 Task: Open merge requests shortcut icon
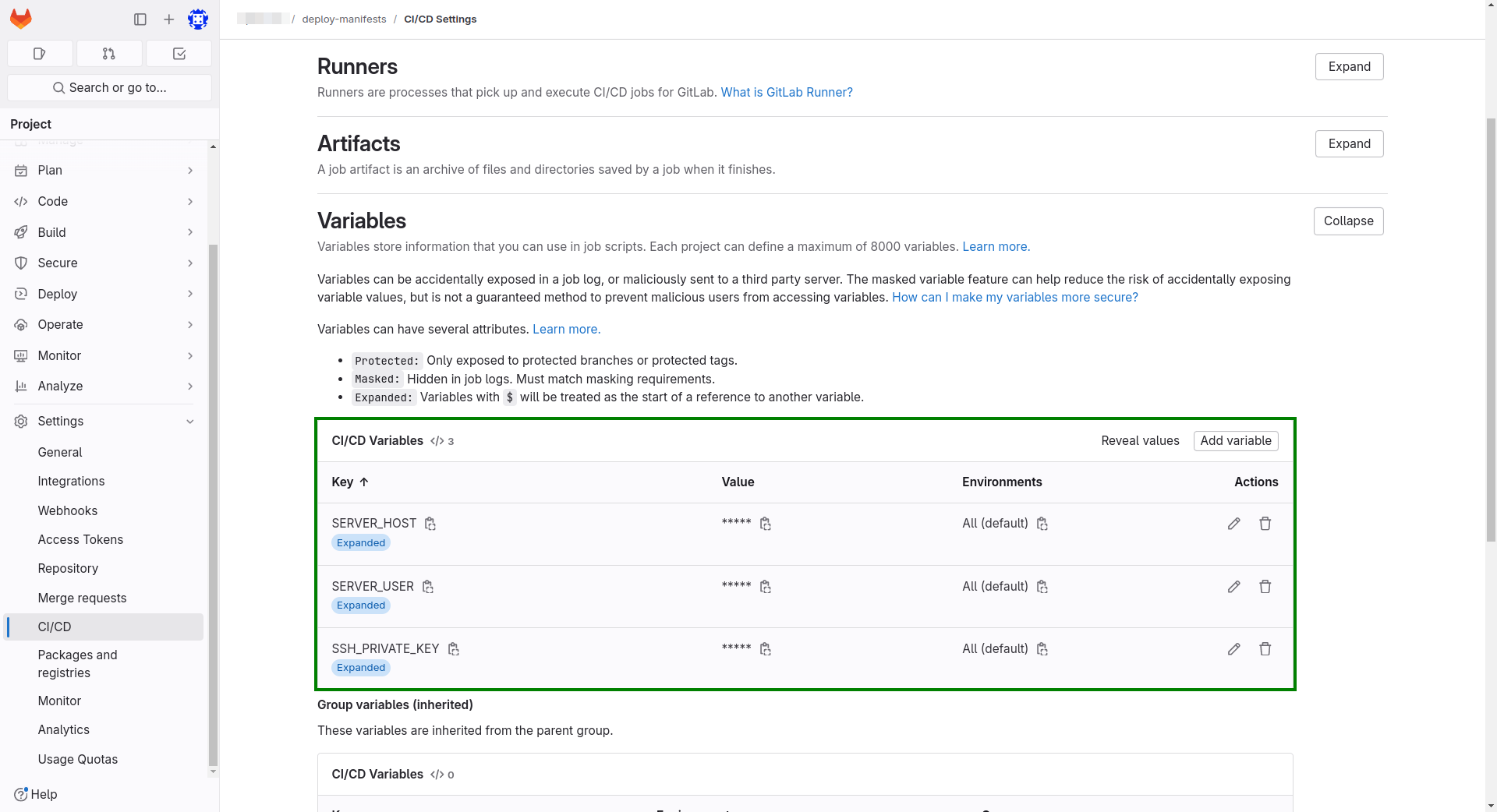(x=109, y=54)
